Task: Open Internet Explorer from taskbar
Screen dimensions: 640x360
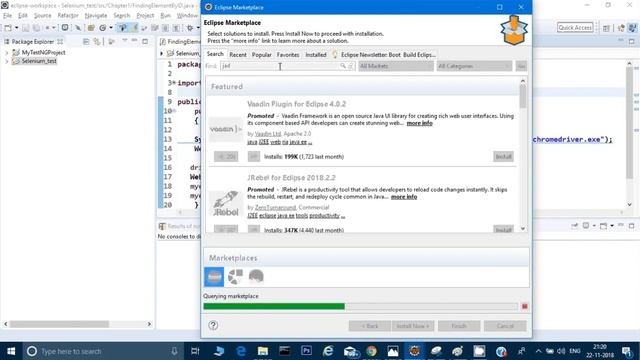Action: coord(328,351)
